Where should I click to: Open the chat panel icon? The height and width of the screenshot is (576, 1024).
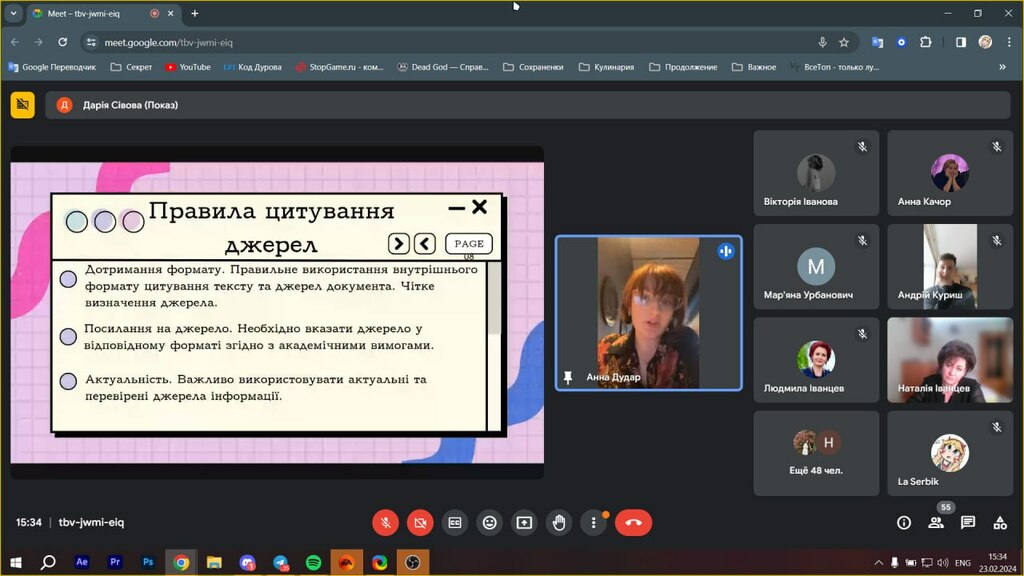pos(968,522)
